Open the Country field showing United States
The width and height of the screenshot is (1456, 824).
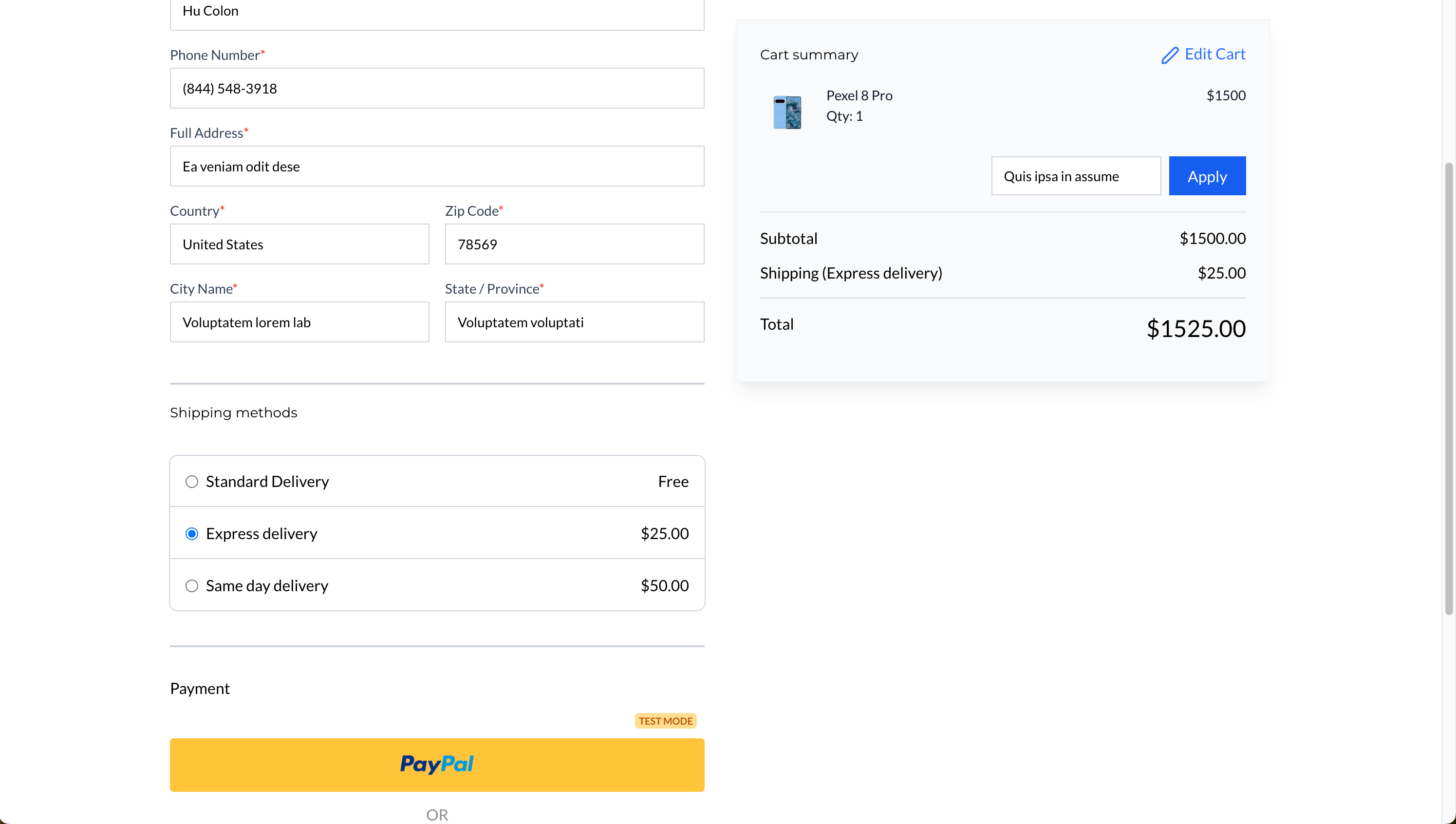[299, 244]
